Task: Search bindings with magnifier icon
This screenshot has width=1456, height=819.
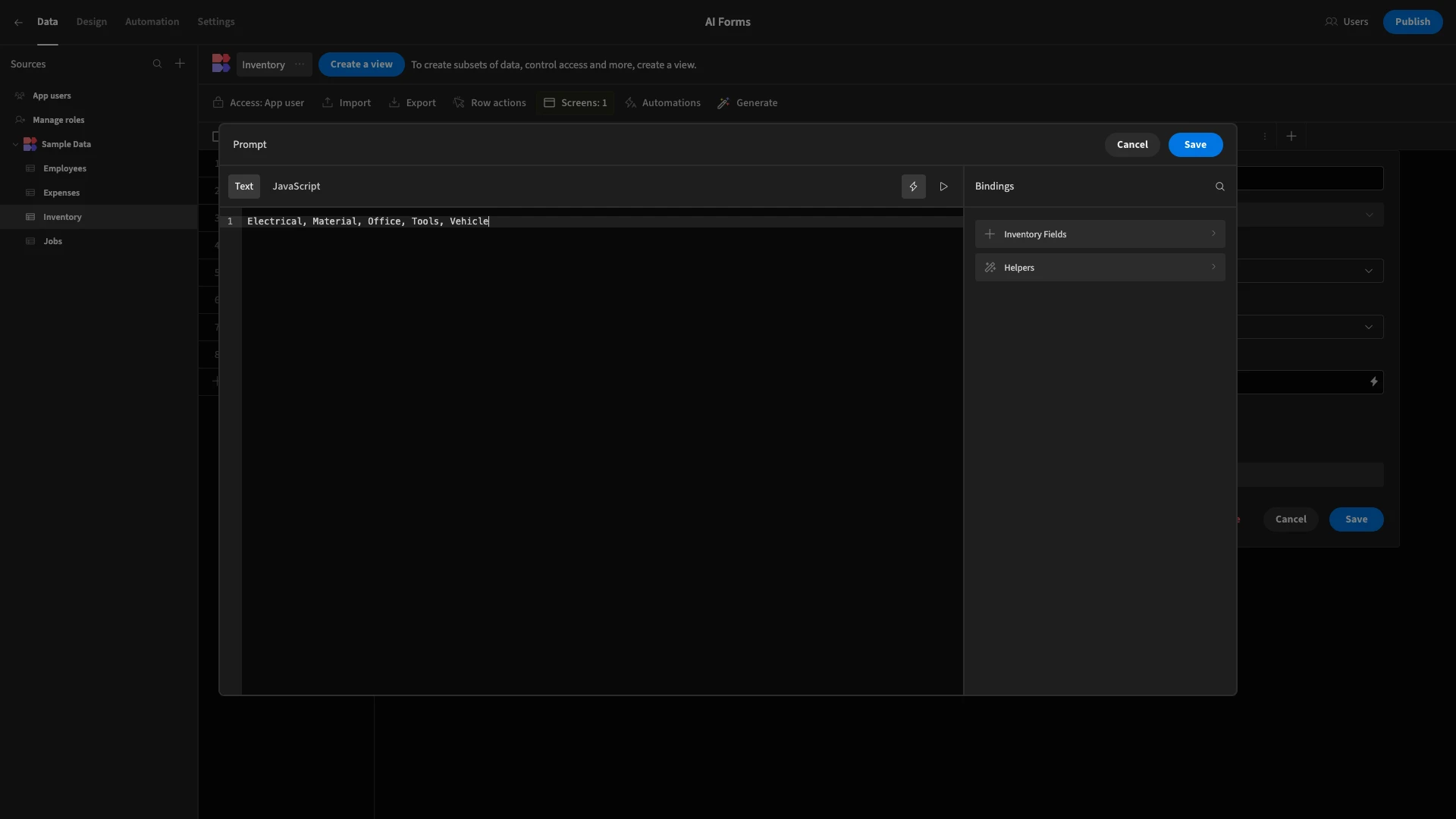Action: (1219, 187)
